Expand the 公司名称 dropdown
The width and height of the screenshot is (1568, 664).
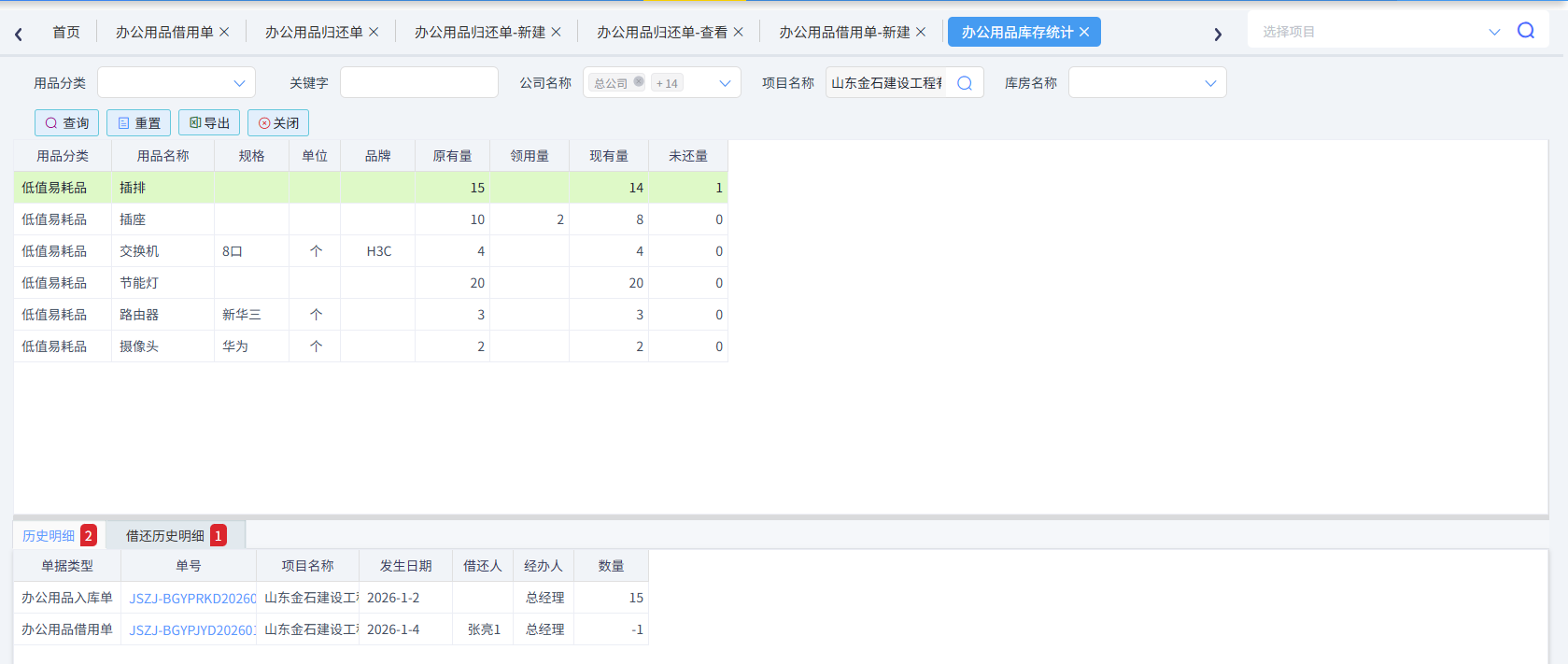click(x=725, y=83)
